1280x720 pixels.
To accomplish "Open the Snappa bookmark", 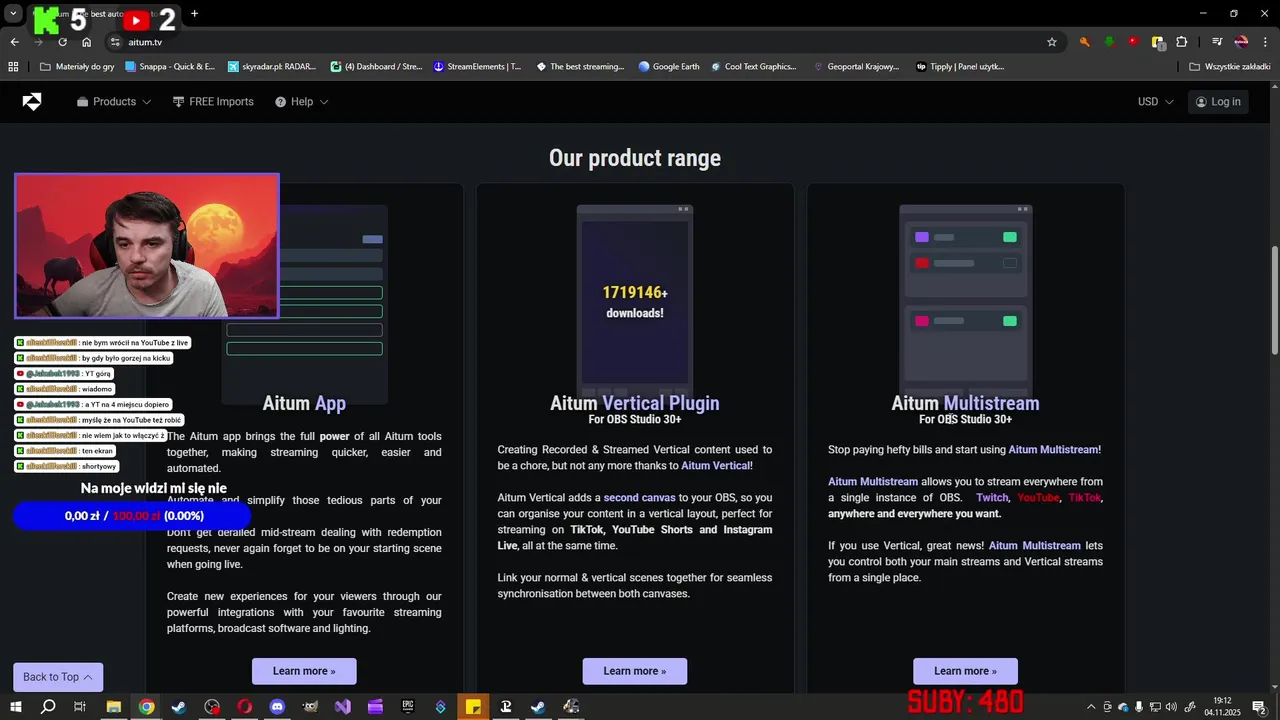I will click(x=170, y=67).
